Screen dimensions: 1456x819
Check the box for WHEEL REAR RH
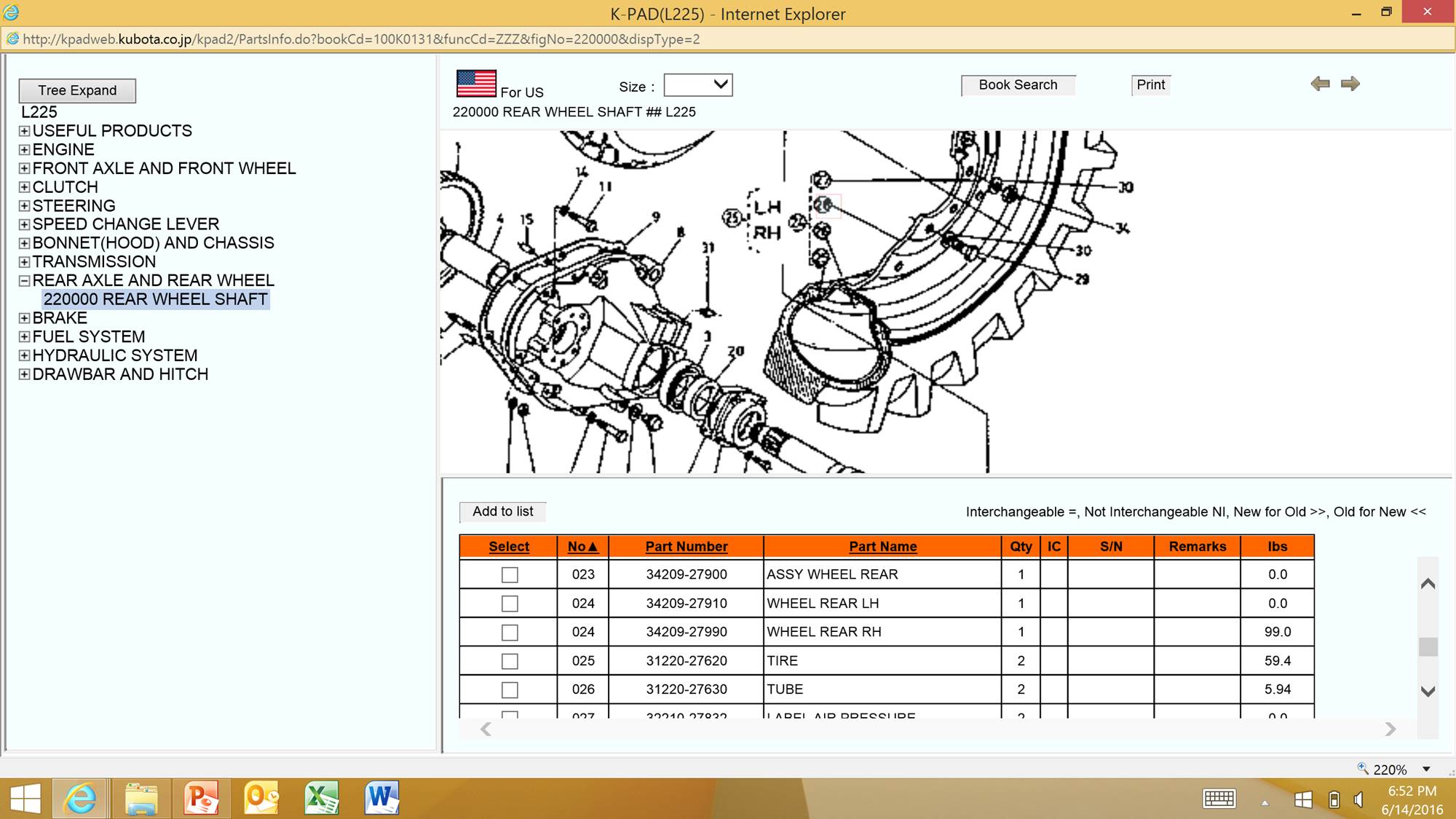point(510,633)
